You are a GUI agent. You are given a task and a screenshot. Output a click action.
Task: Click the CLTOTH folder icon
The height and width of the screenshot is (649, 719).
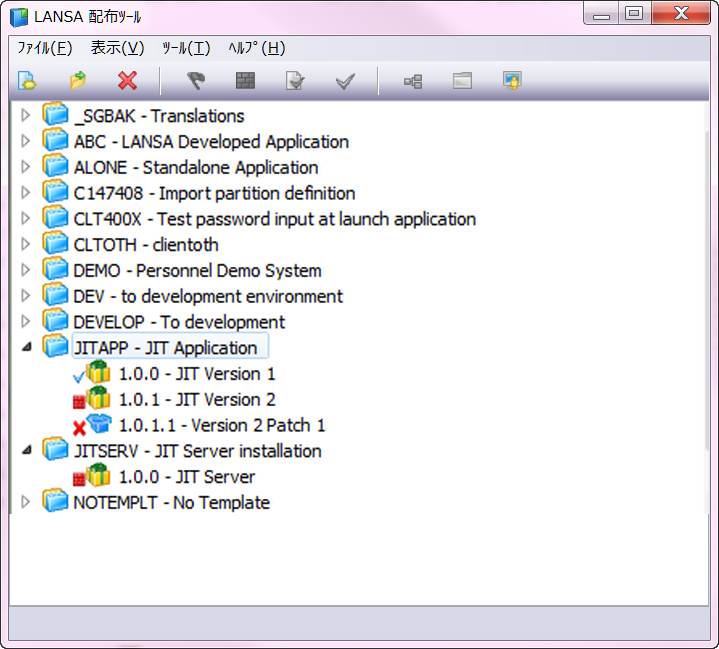click(x=55, y=243)
